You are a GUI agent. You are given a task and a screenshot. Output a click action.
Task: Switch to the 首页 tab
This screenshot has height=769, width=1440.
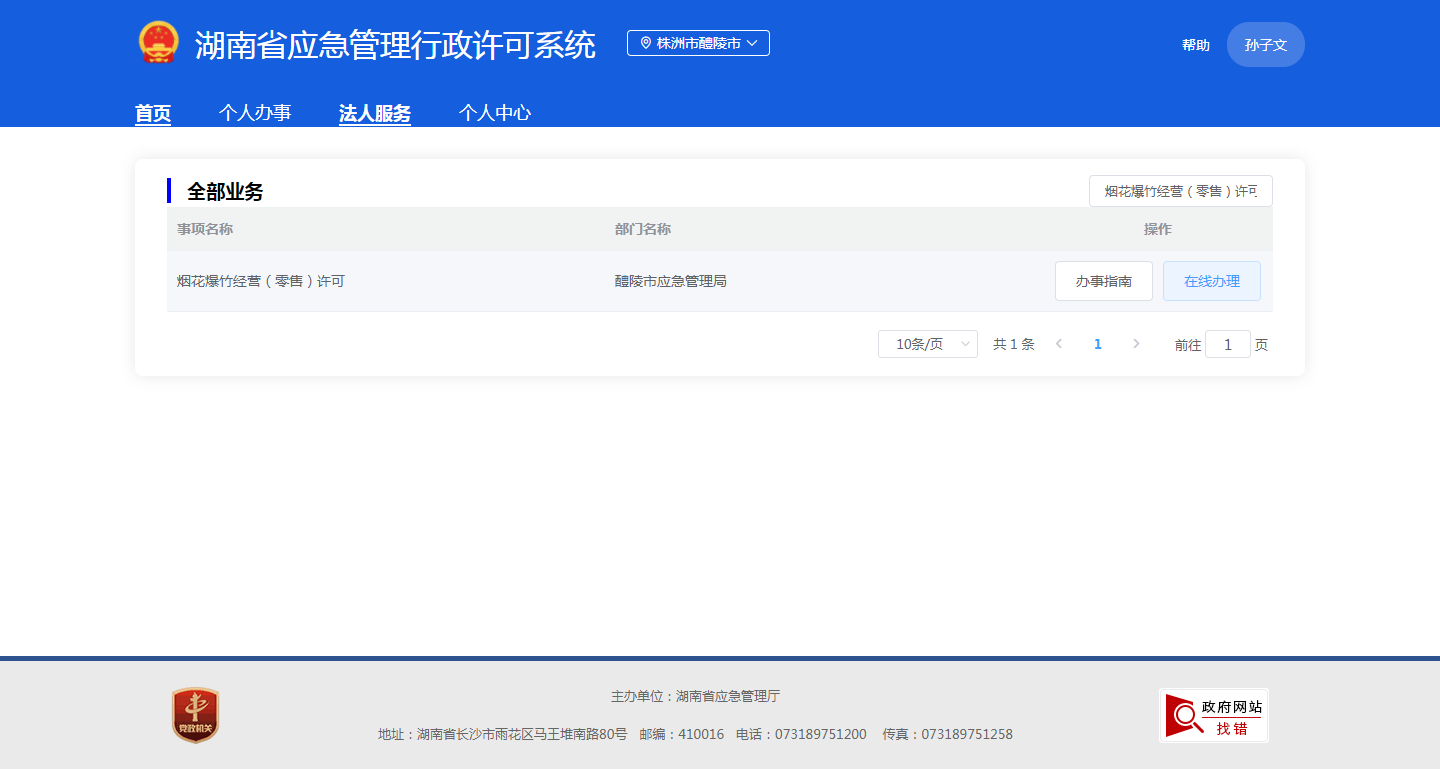click(153, 113)
